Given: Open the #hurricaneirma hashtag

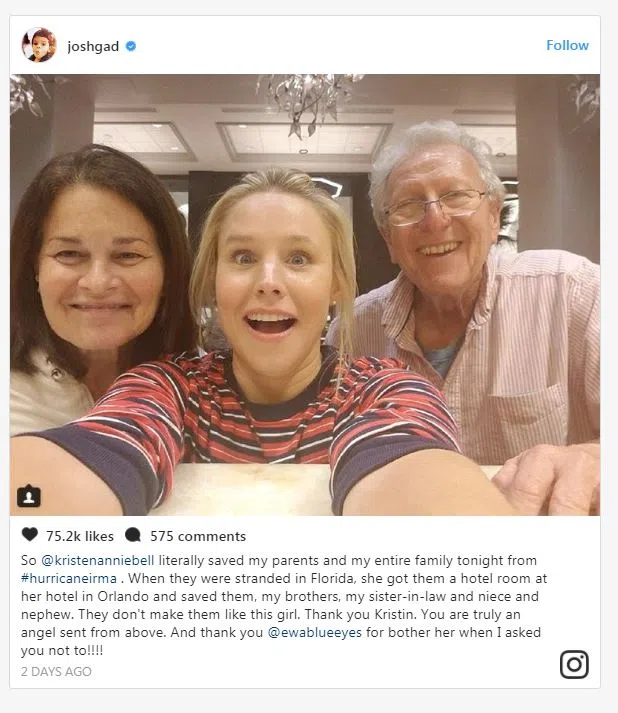Looking at the screenshot, I should 69,578.
